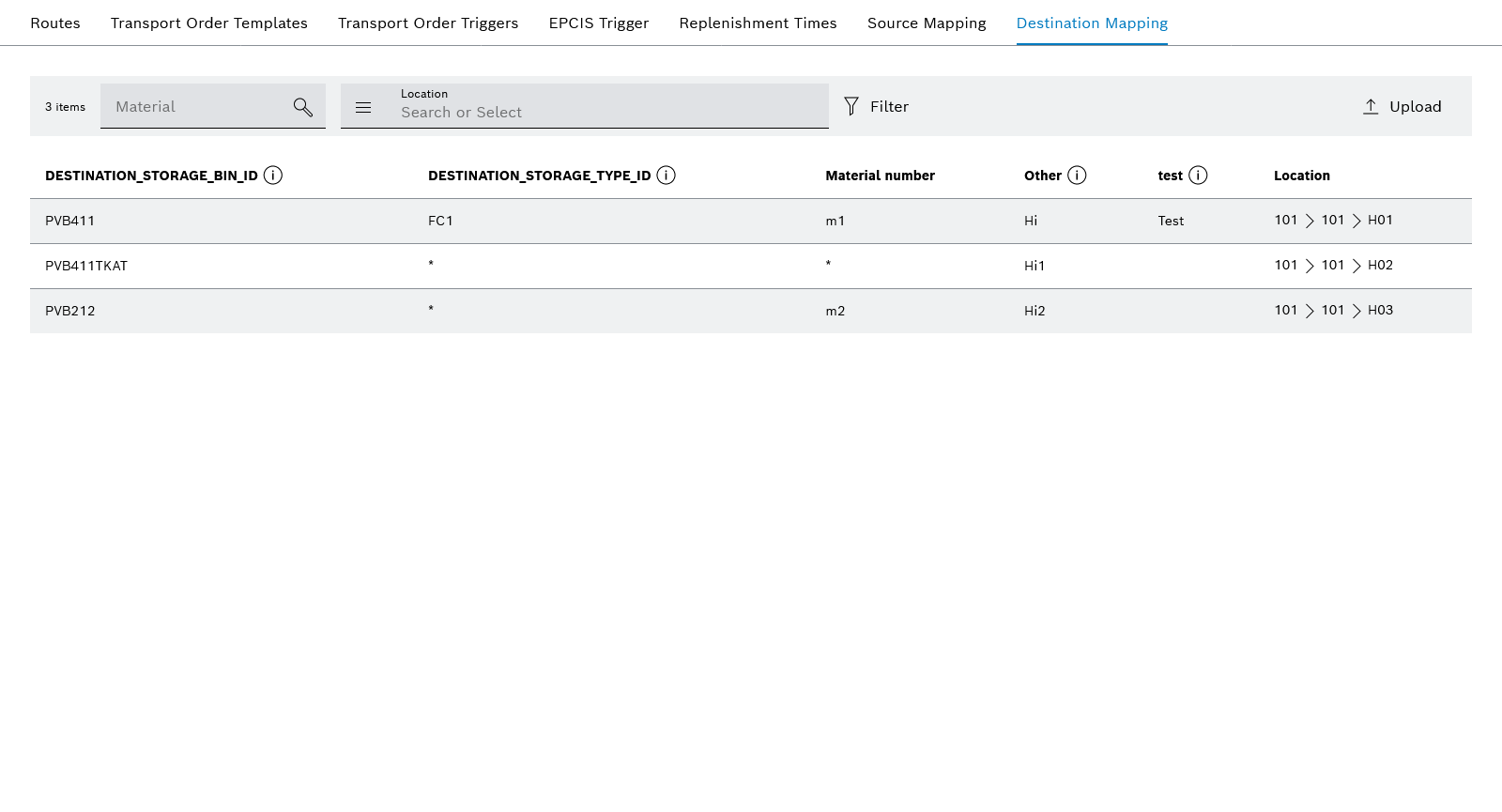Screen dimensions: 1502x812
Task: Show info icon next to Other column
Action: [1078, 176]
